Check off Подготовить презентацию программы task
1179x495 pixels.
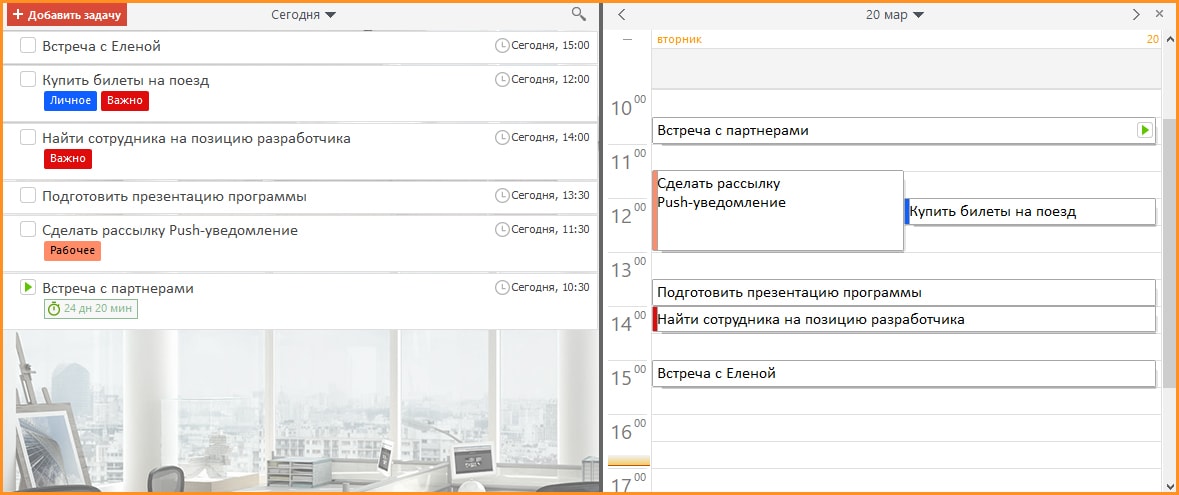pos(28,196)
